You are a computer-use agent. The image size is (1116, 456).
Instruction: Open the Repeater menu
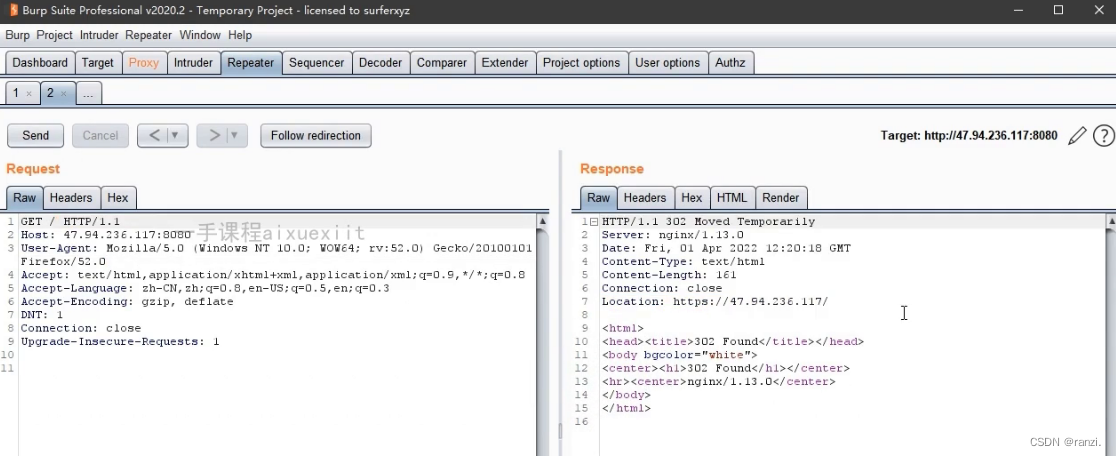click(x=148, y=35)
